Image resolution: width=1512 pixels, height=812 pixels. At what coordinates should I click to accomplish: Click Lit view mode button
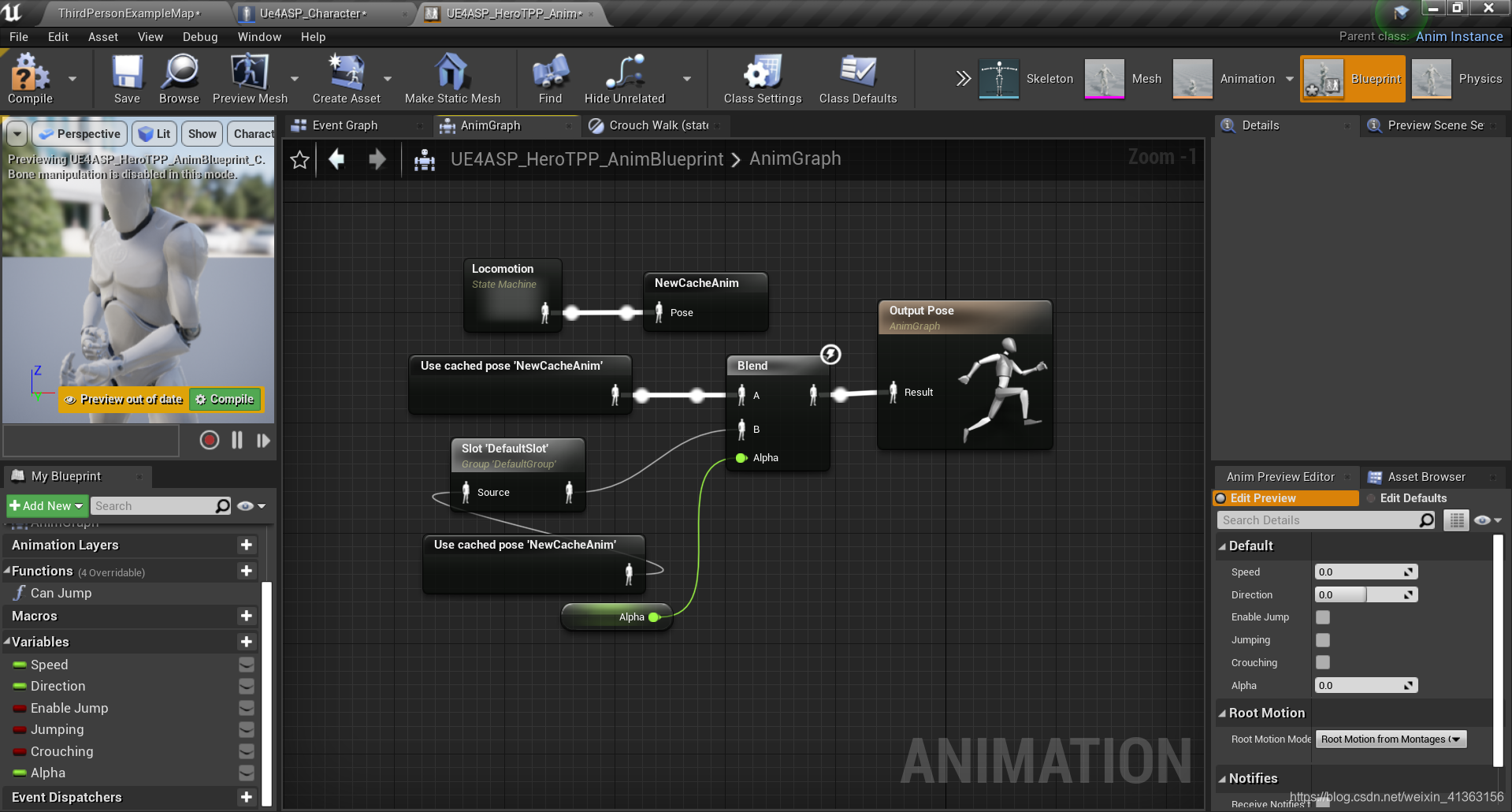click(154, 134)
